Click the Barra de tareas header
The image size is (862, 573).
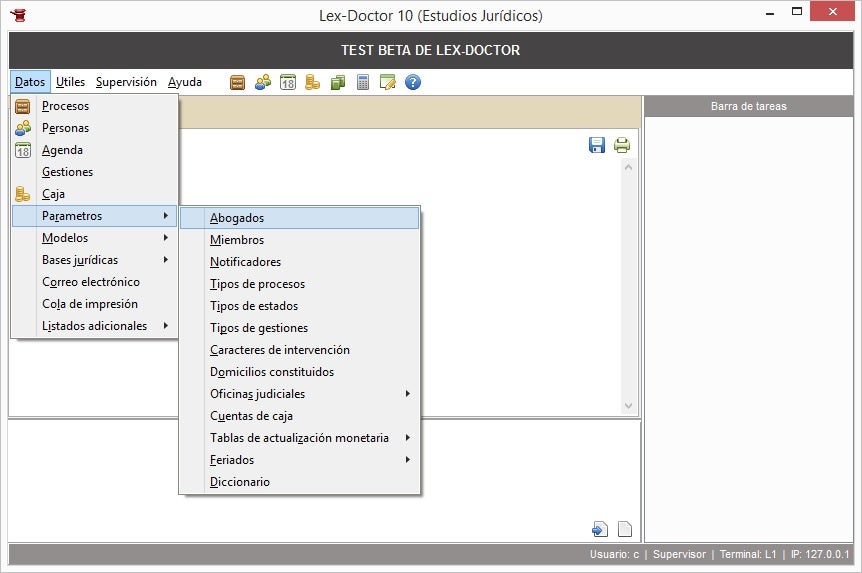coord(749,106)
